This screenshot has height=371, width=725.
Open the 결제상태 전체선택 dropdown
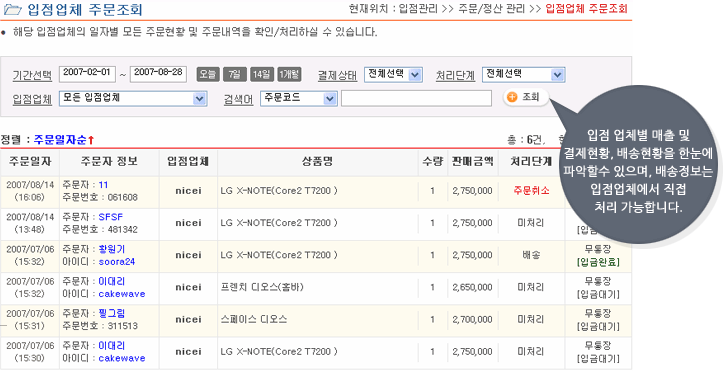393,74
